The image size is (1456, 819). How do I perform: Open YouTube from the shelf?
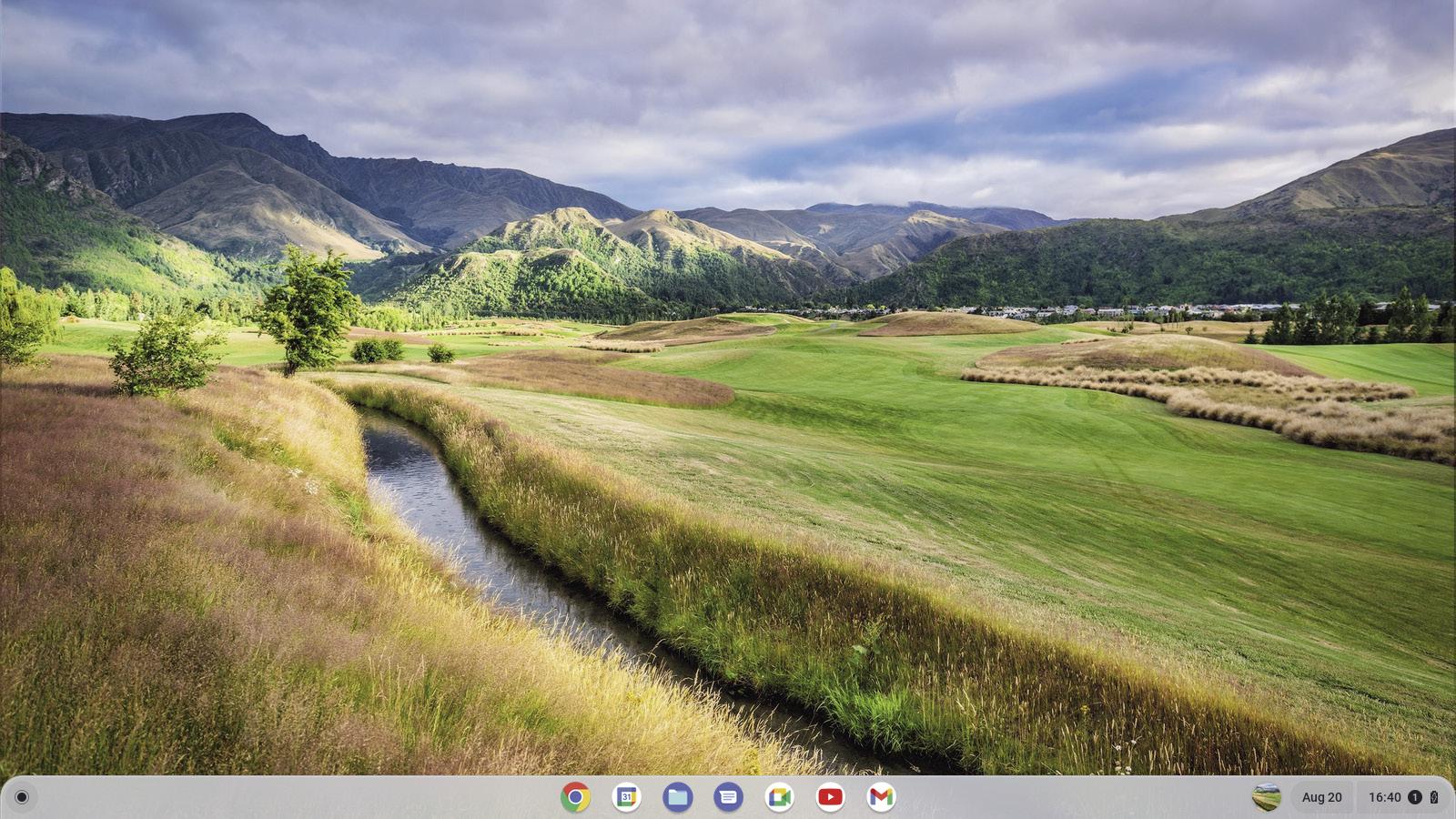tap(830, 797)
